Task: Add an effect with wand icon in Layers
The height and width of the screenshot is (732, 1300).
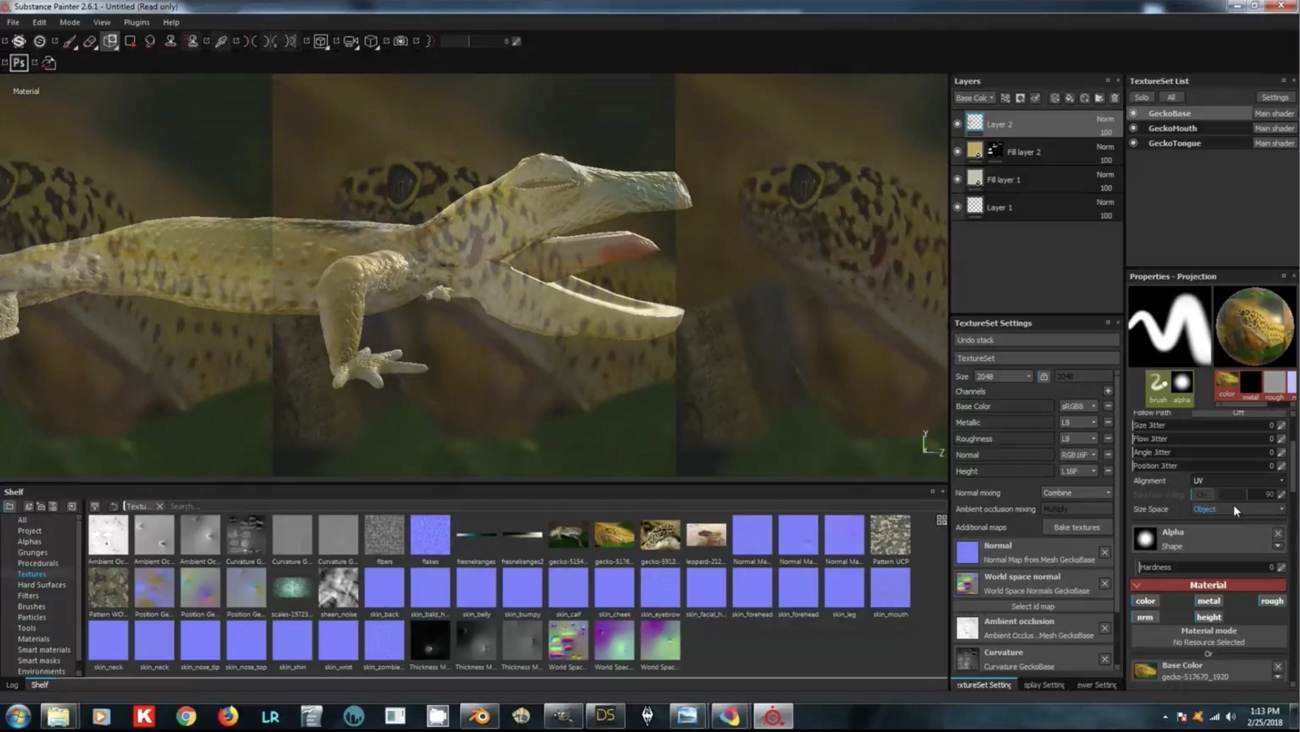Action: (x=1035, y=98)
